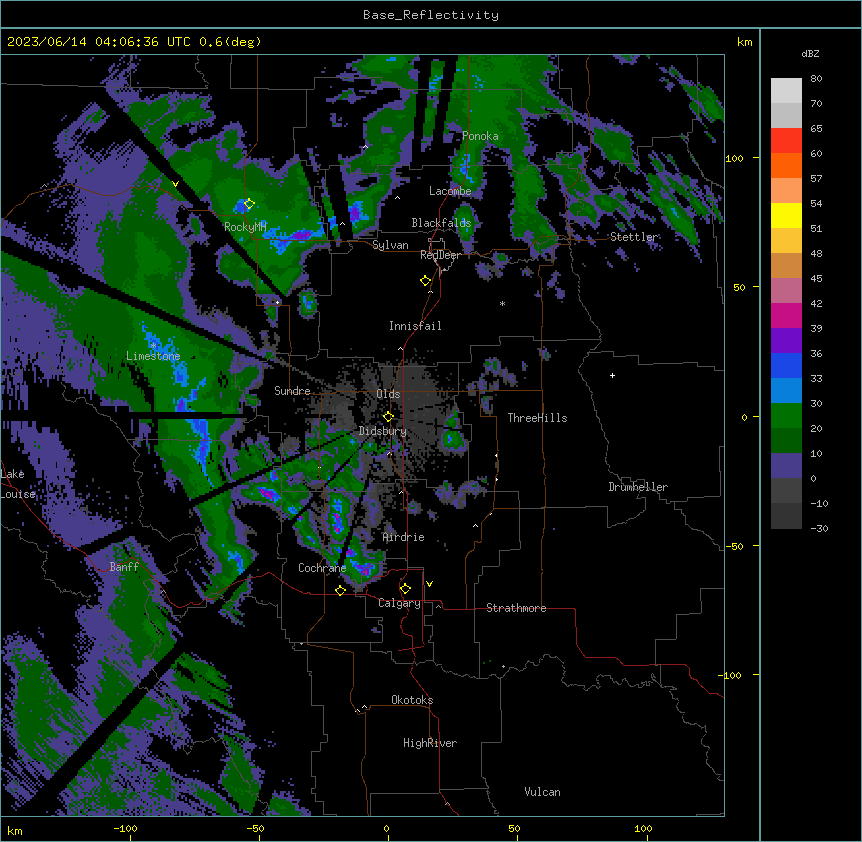The image size is (862, 842).
Task: Select the light orange 57–54 dBZ swatch
Action: [x=786, y=191]
